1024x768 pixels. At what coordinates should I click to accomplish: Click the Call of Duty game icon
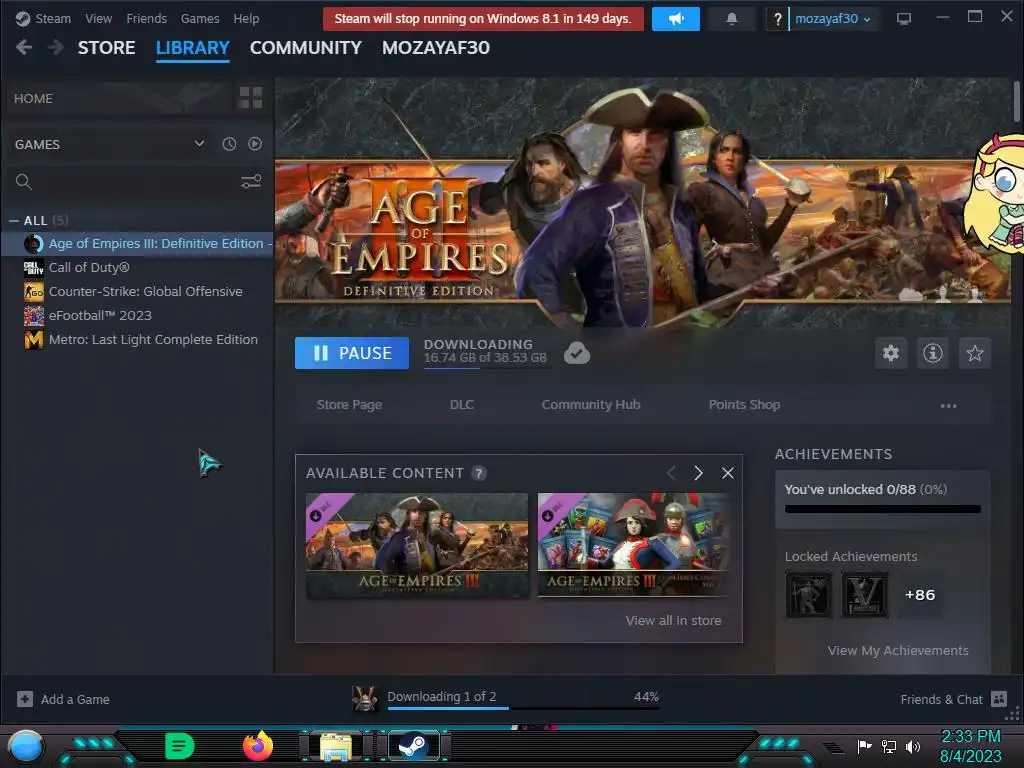tap(33, 268)
